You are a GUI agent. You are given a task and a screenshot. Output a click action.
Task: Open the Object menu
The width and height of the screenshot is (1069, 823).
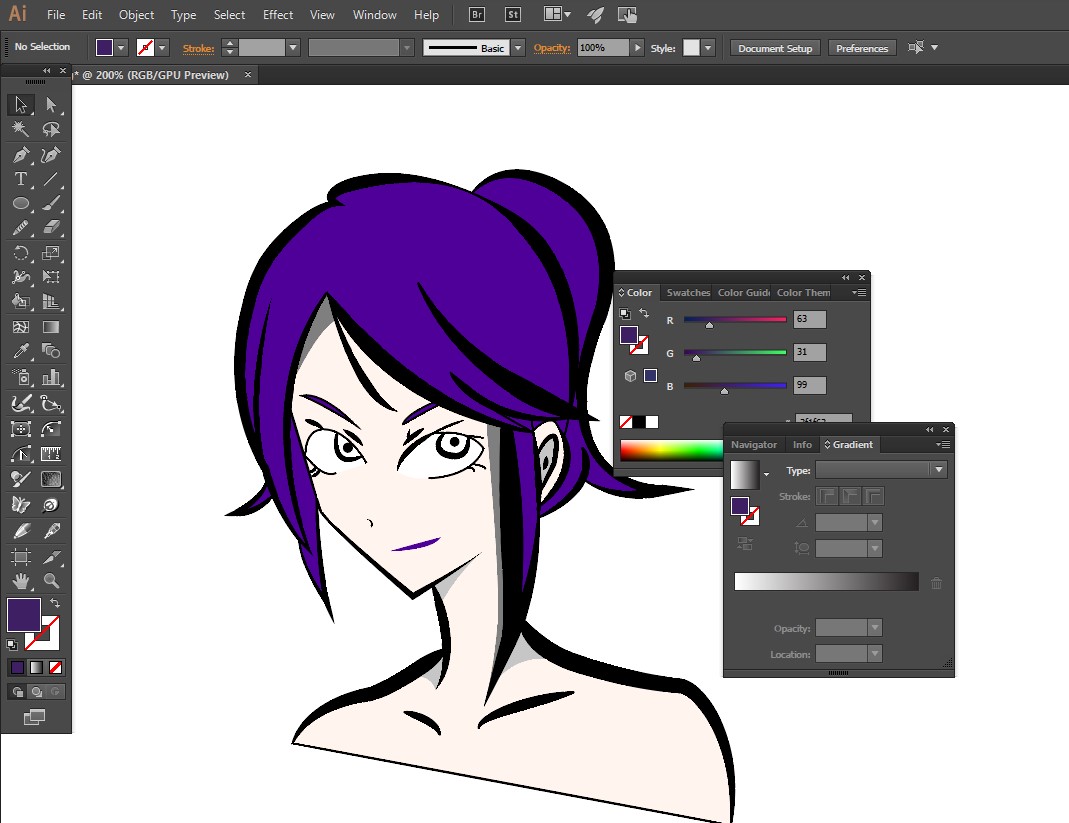[136, 14]
